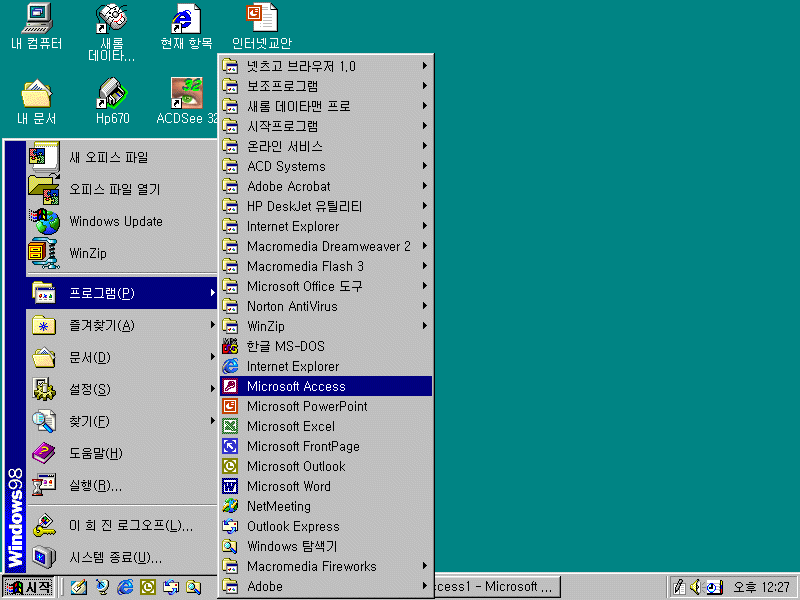
Task: Start Microsoft Word from the Programs list
Action: (x=326, y=486)
